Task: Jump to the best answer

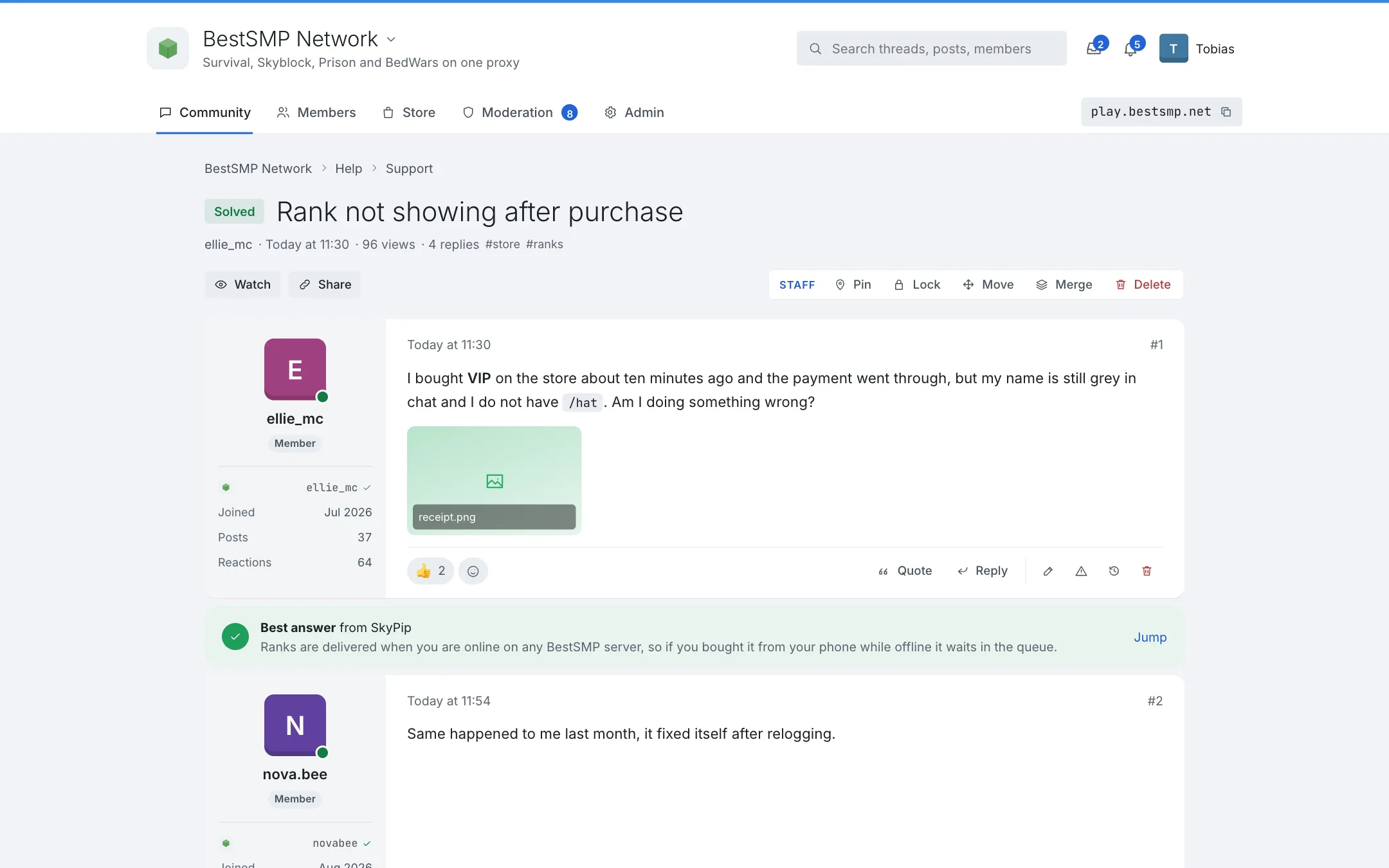Action: [1150, 637]
